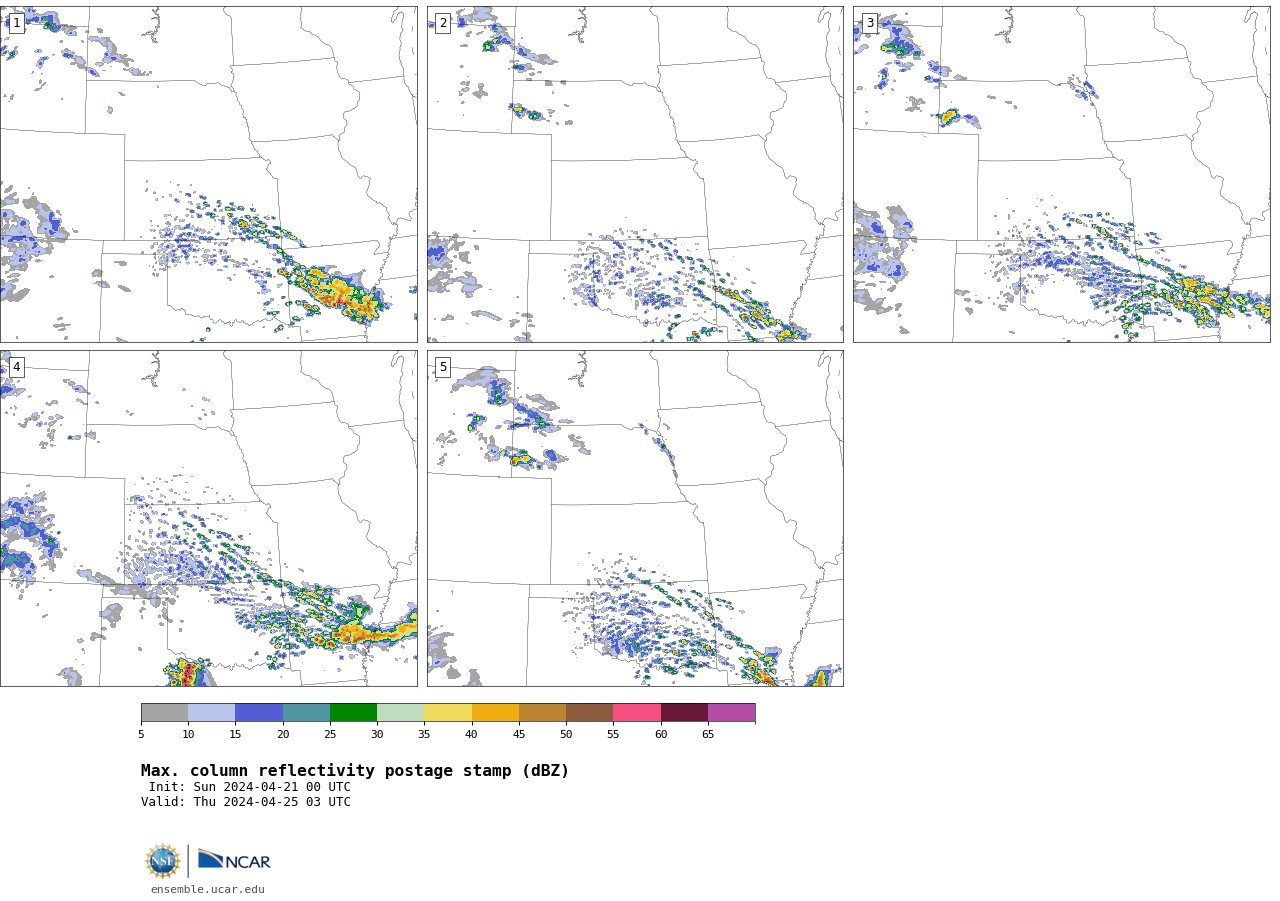1280x901 pixels.
Task: Select the orange 40-45 dBZ swatch
Action: click(x=495, y=713)
